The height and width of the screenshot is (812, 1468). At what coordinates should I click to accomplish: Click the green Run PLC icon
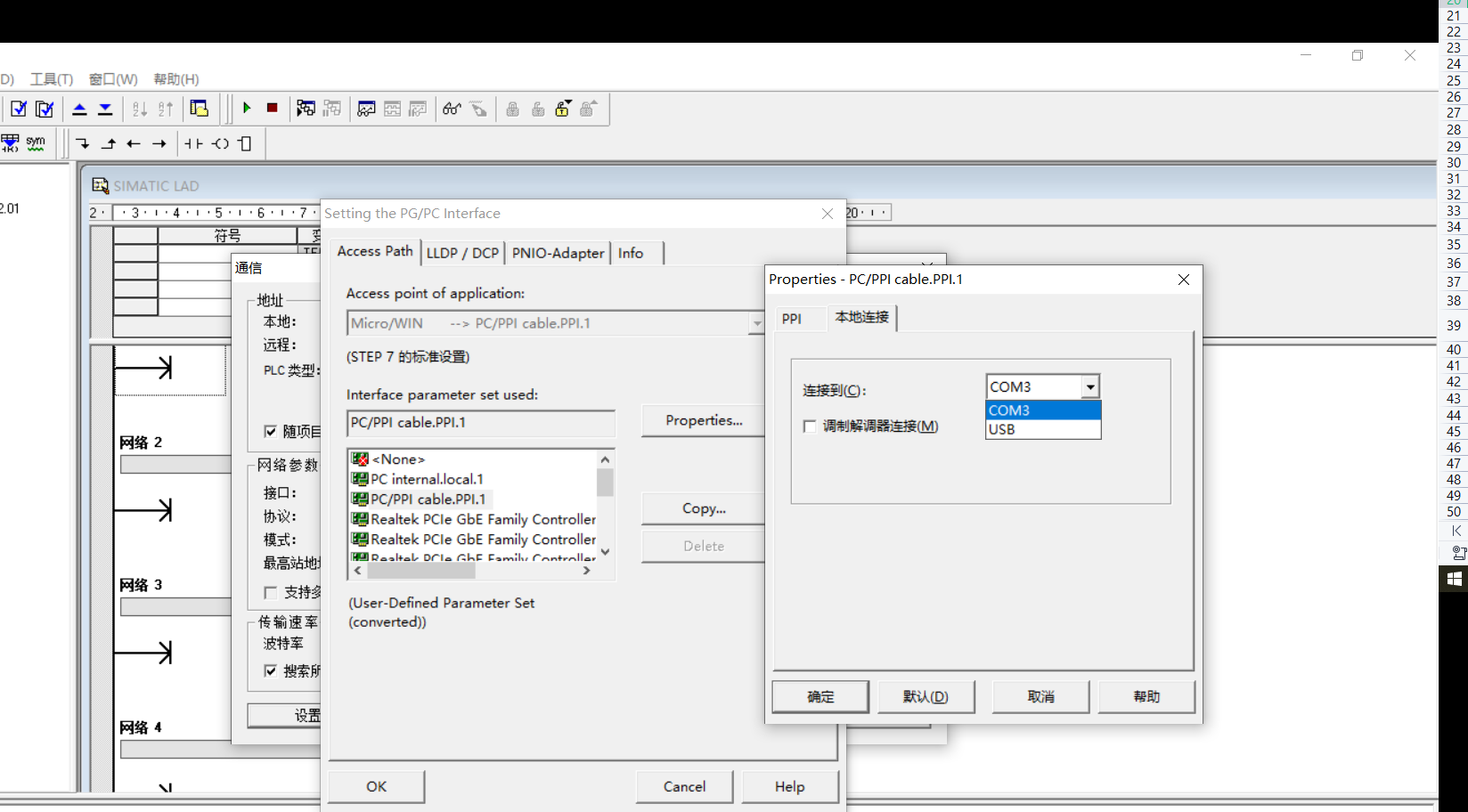pos(247,108)
